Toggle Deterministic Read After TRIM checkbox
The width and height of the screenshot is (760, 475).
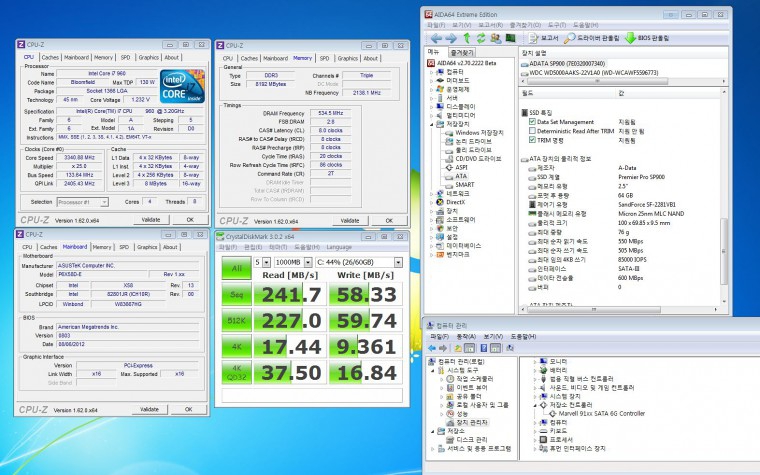pos(532,131)
